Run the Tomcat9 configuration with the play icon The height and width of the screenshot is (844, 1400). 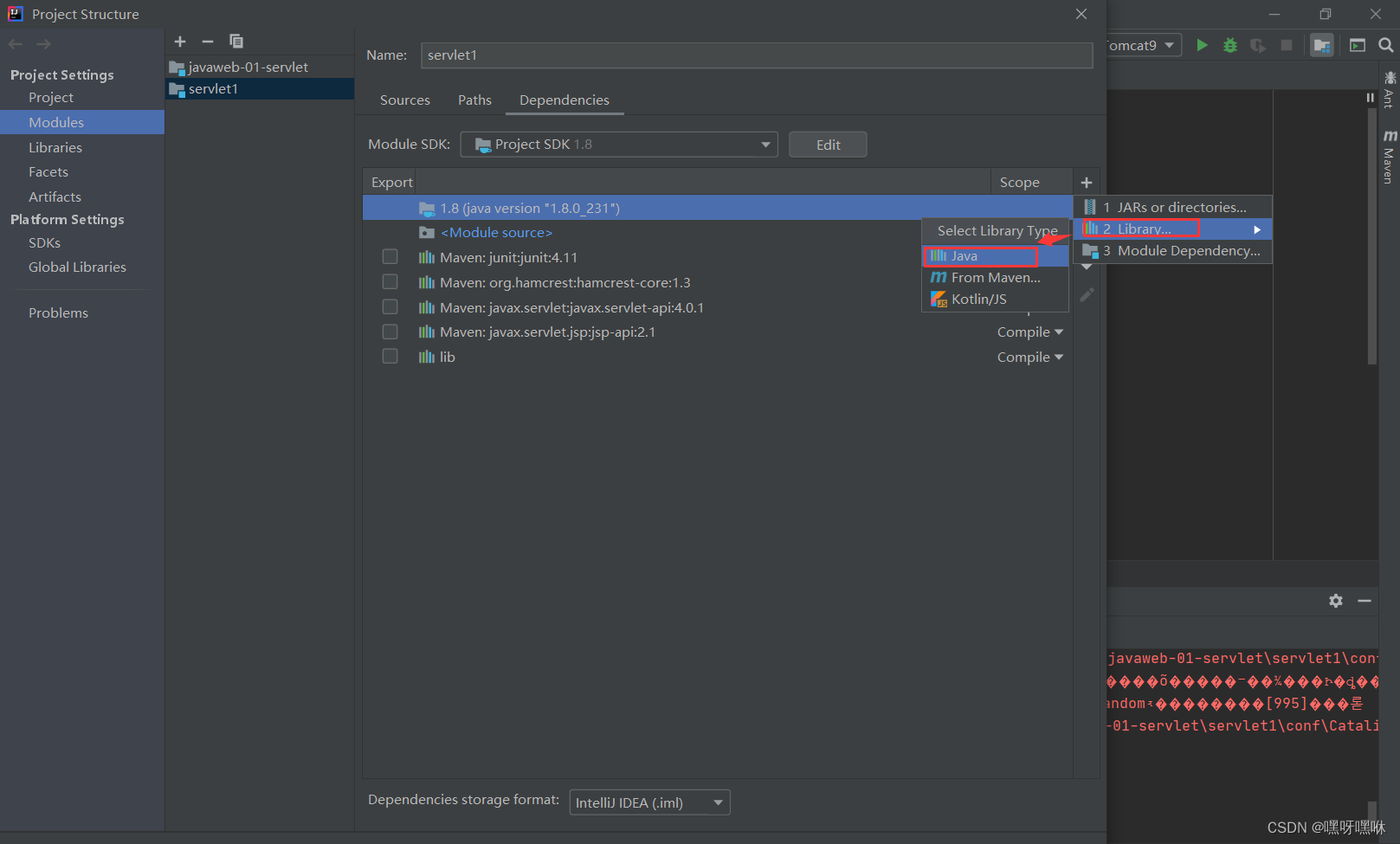1202,45
